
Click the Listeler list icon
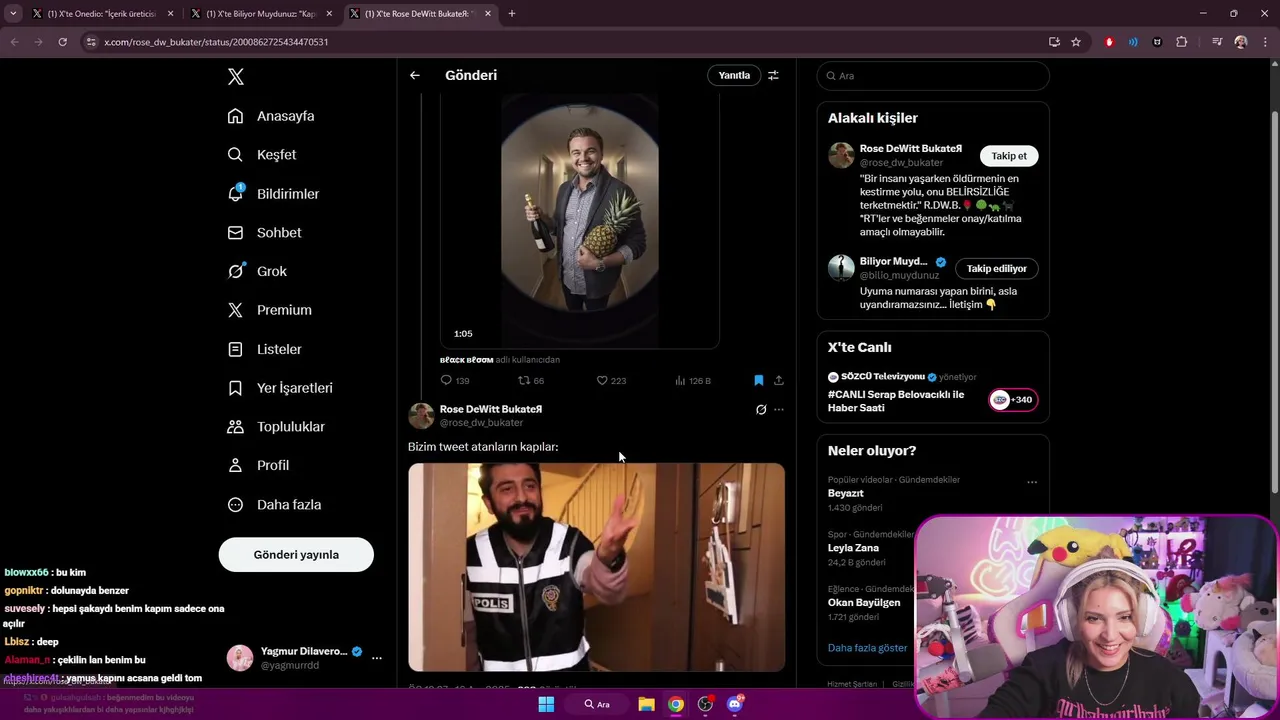point(235,349)
